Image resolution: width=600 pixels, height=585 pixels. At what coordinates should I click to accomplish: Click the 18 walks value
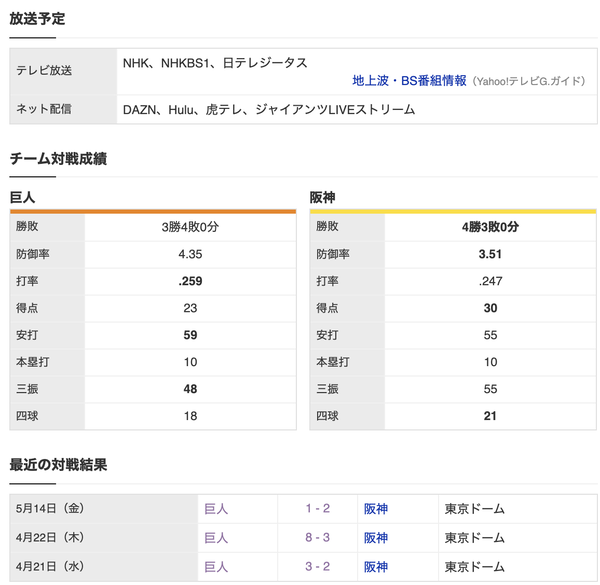pos(190,416)
